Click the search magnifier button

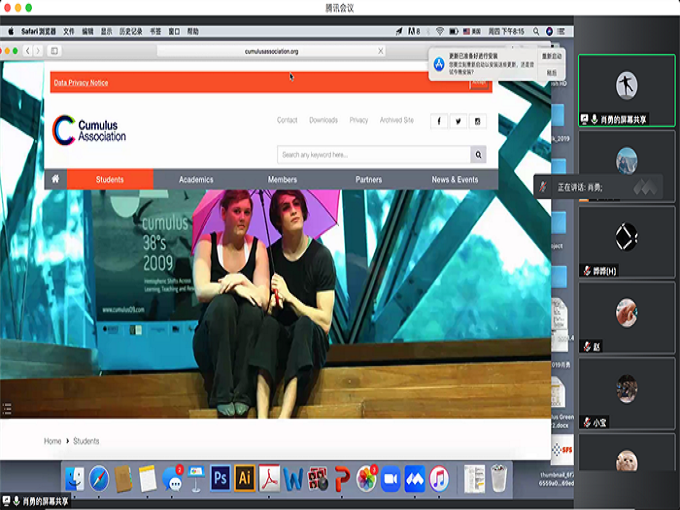point(479,155)
